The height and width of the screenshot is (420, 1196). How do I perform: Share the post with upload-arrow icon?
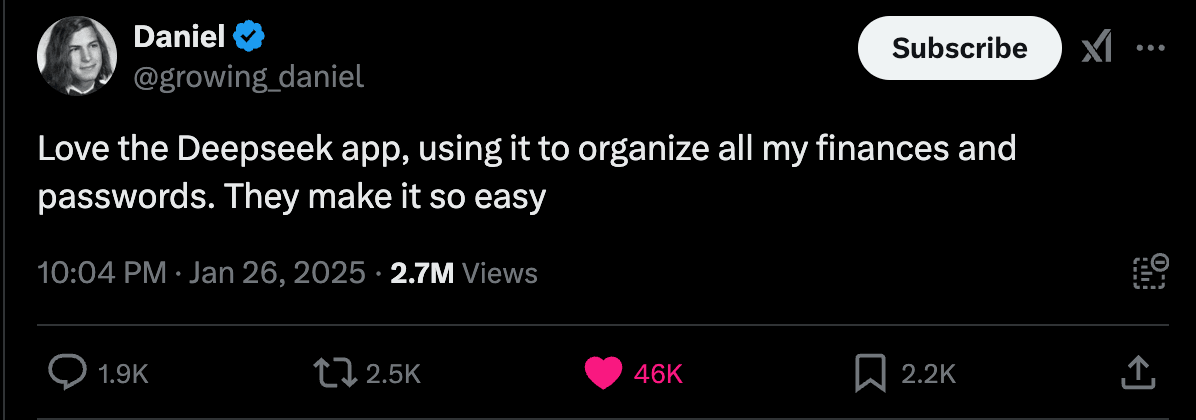[x=1136, y=373]
